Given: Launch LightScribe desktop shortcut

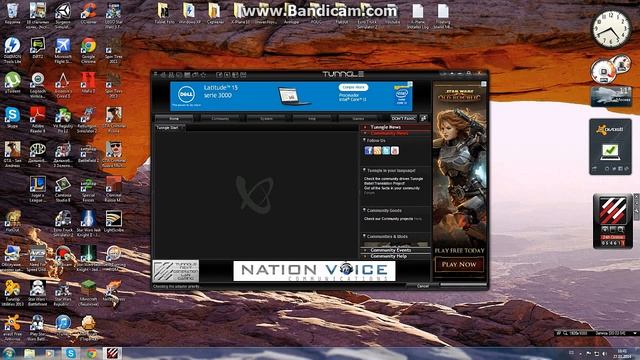Looking at the screenshot, I should (x=113, y=222).
